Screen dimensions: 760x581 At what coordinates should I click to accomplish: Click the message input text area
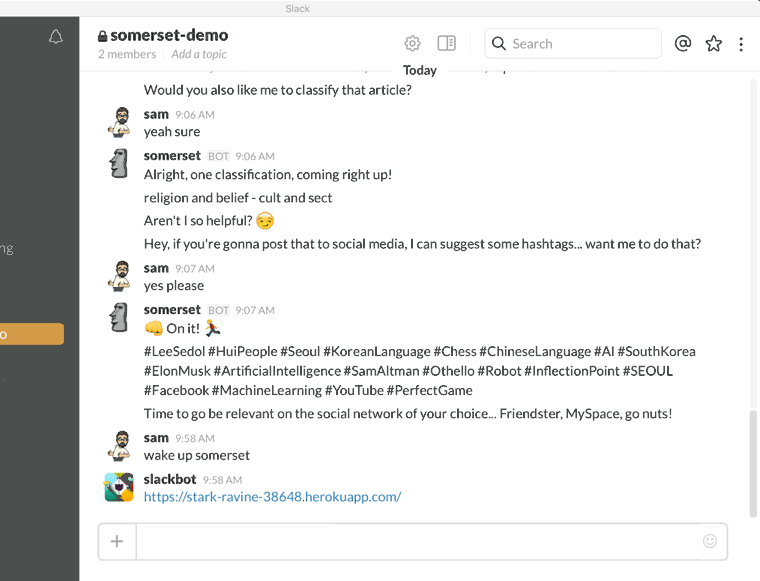coord(419,541)
